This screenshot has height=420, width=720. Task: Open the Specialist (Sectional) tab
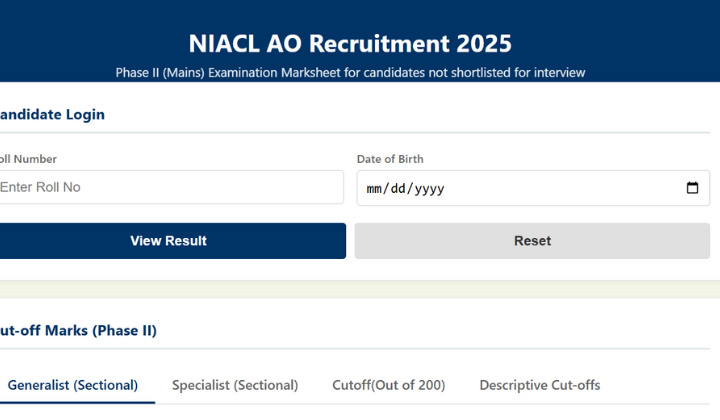point(235,385)
